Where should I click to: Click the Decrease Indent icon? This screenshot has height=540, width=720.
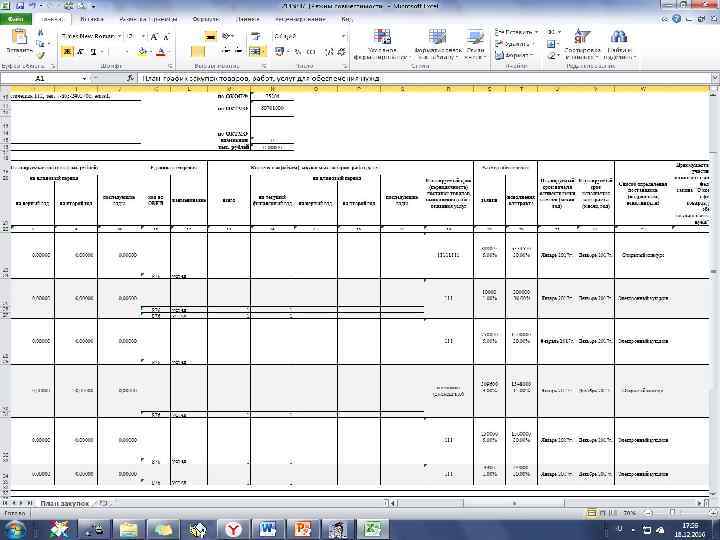pos(225,51)
